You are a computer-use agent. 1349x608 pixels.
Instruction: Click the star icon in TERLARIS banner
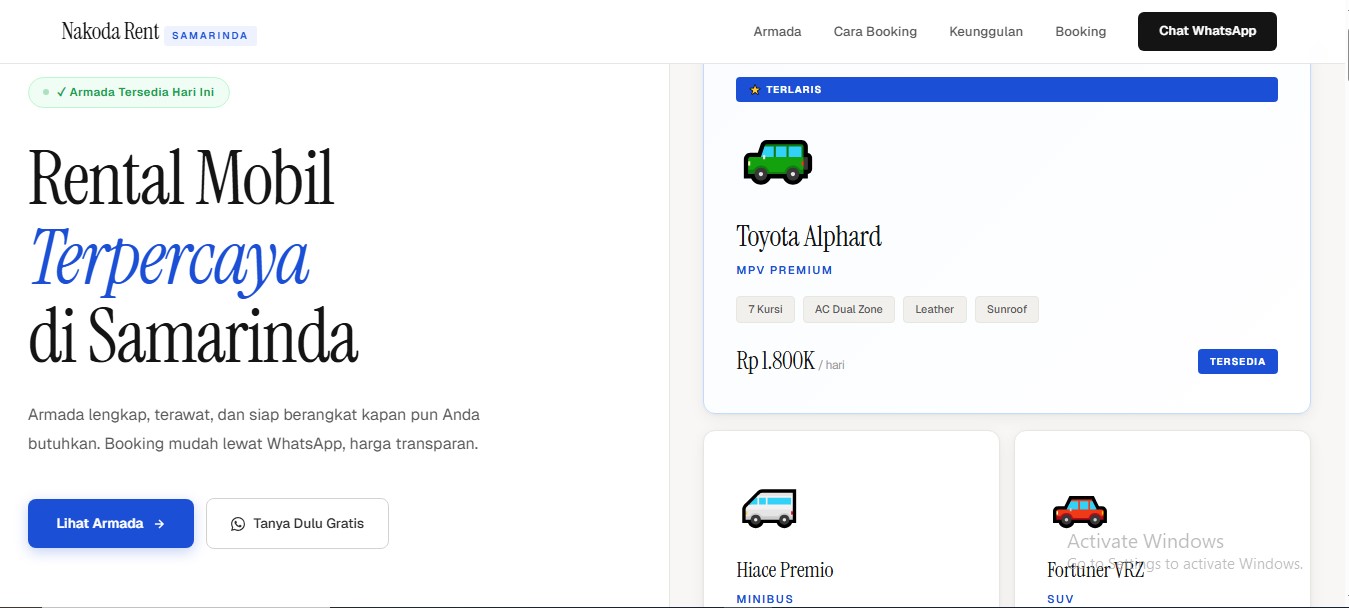(755, 90)
